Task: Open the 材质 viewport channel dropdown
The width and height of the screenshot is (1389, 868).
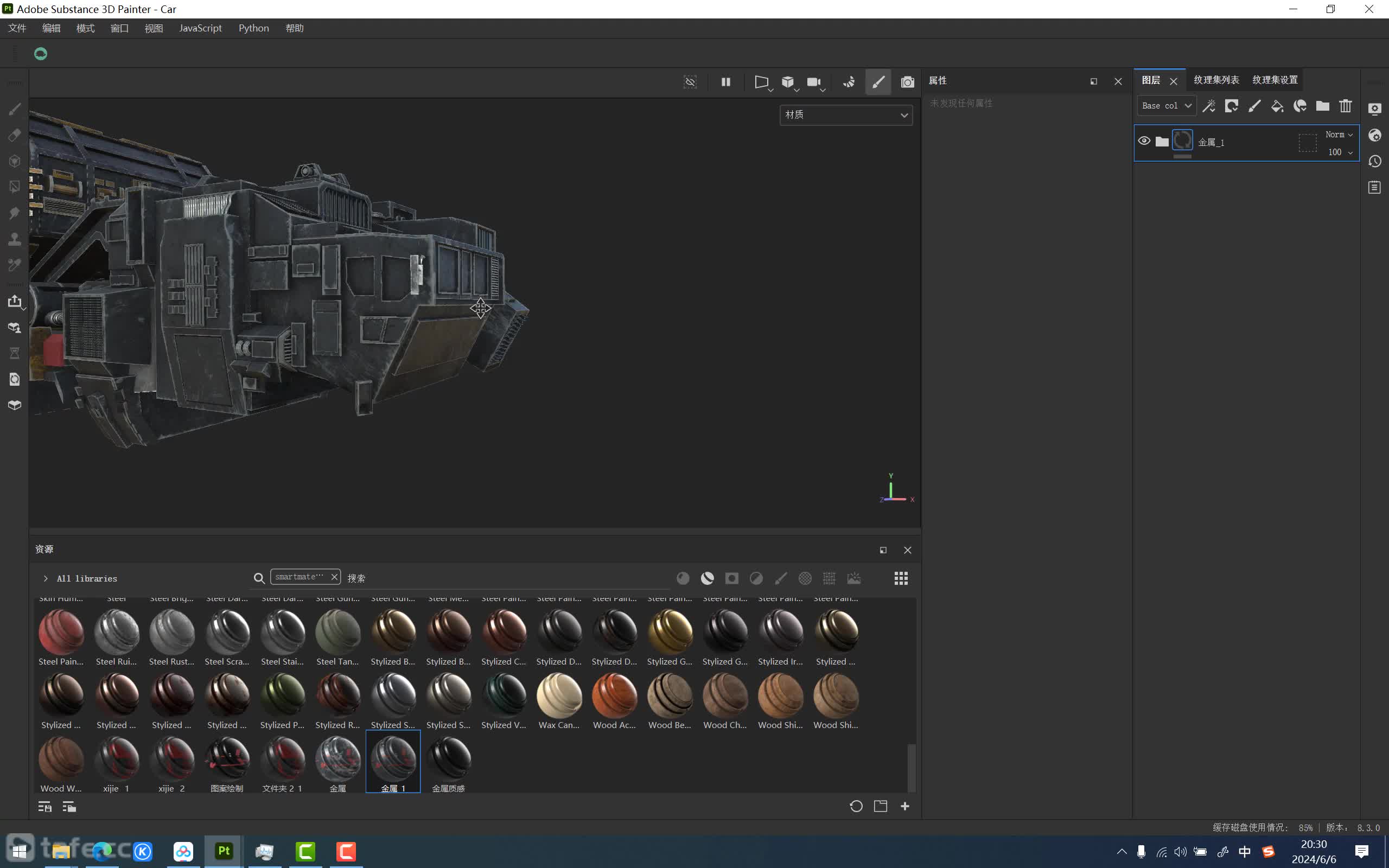Action: 846,115
